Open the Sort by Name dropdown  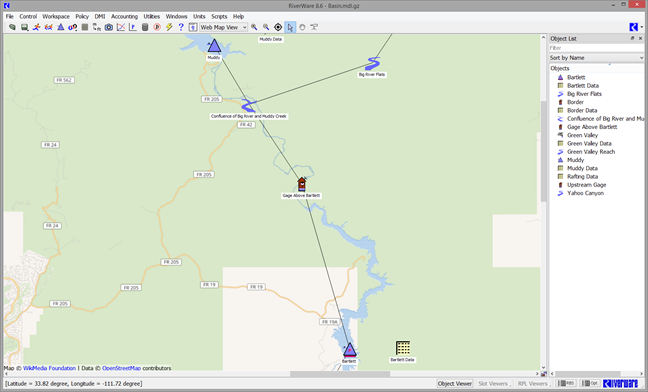coord(596,58)
